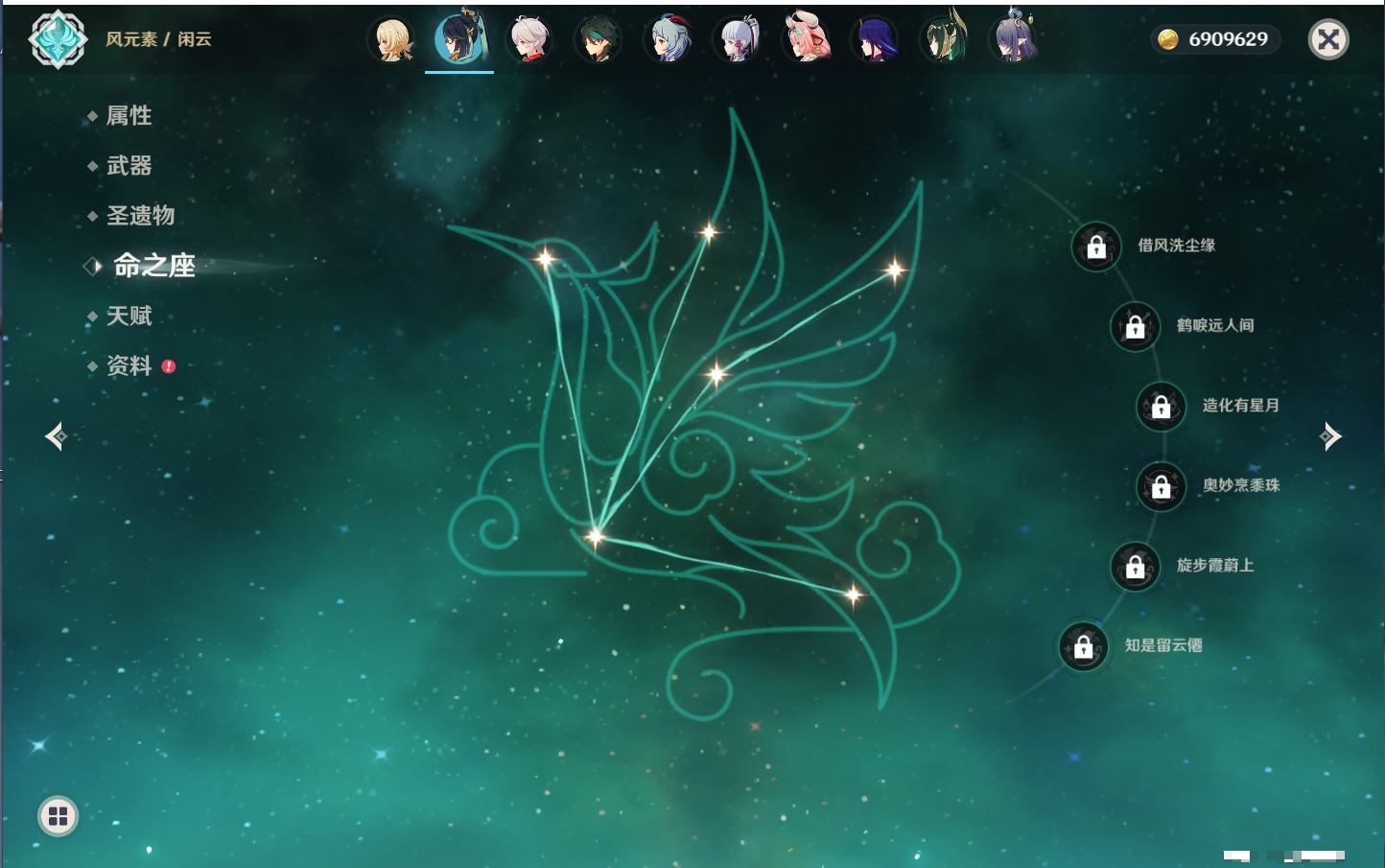
Task: Select the green-haired character with golden antler
Action: coord(945,38)
